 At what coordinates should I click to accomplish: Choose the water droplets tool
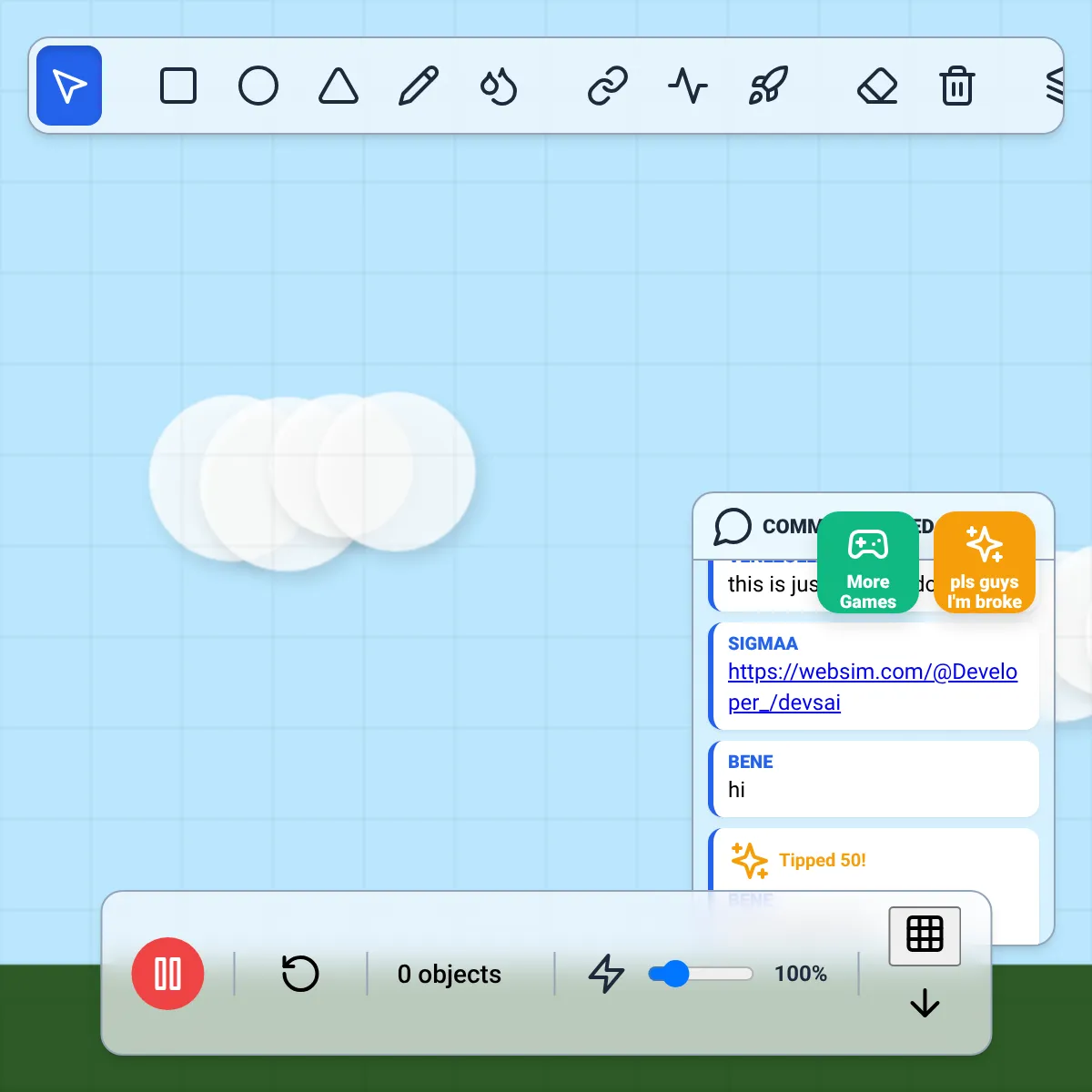pos(499,86)
